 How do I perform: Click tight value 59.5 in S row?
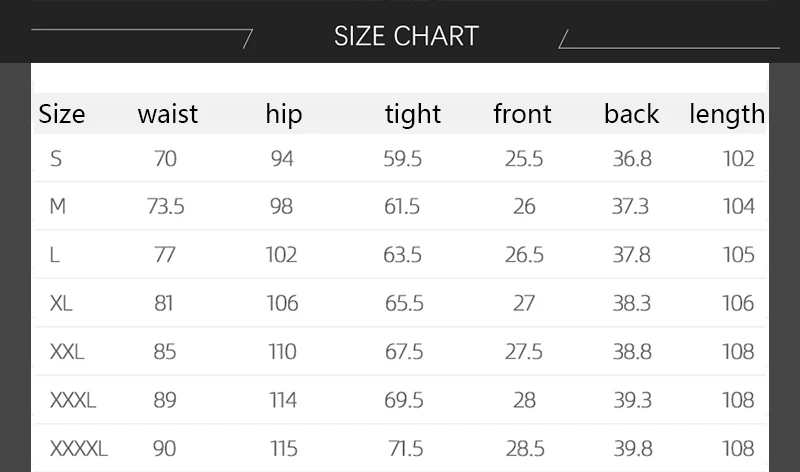pos(402,159)
